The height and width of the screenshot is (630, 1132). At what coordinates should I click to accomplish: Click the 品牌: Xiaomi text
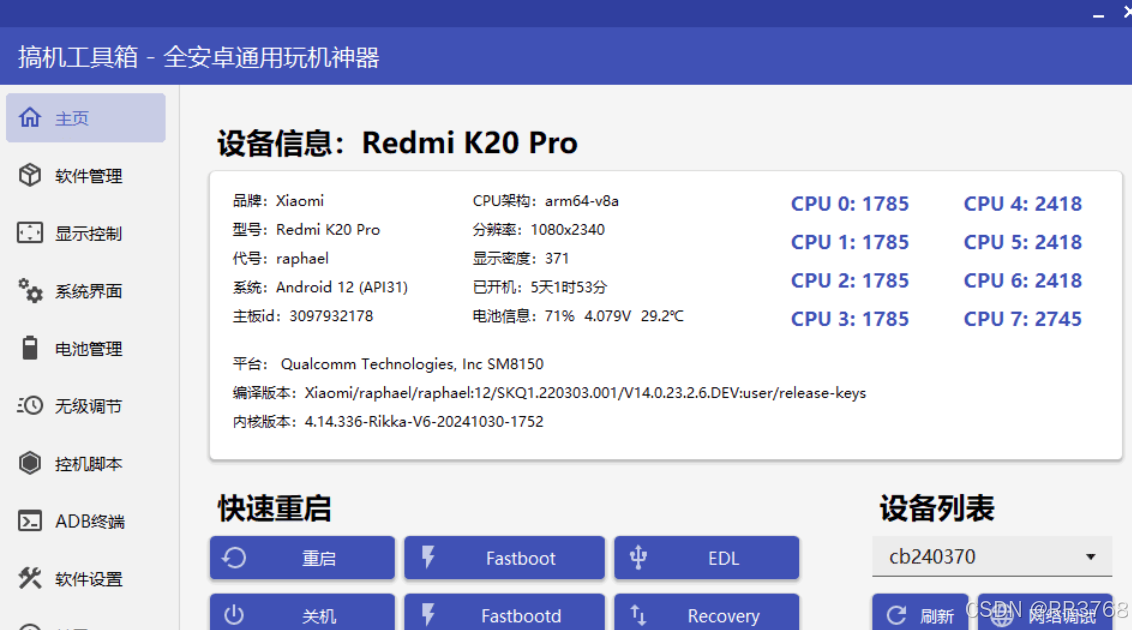278,201
